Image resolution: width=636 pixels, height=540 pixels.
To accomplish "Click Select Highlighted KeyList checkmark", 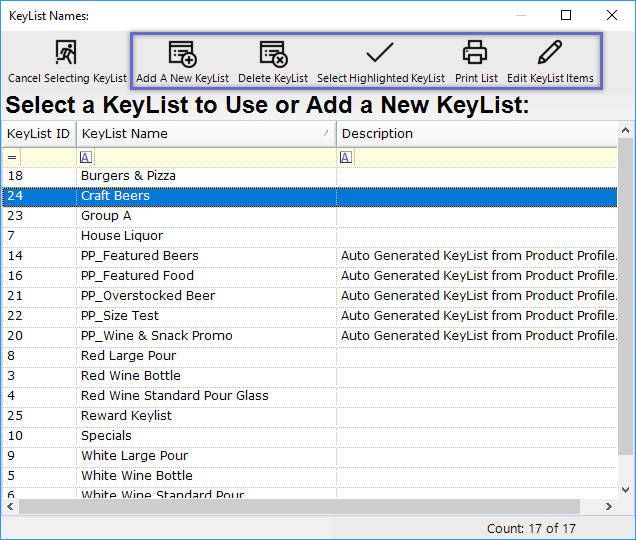I will [380, 53].
